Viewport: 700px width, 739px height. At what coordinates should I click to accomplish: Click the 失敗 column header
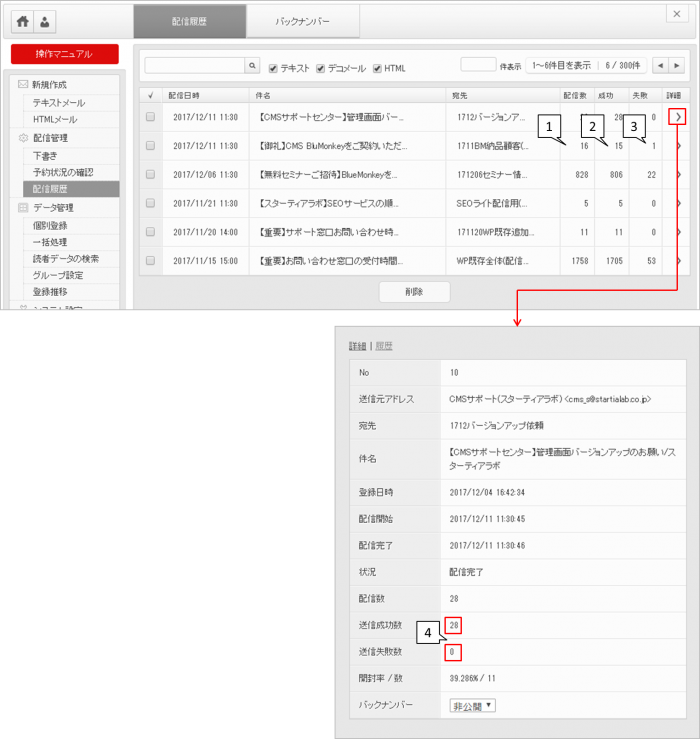pos(640,95)
